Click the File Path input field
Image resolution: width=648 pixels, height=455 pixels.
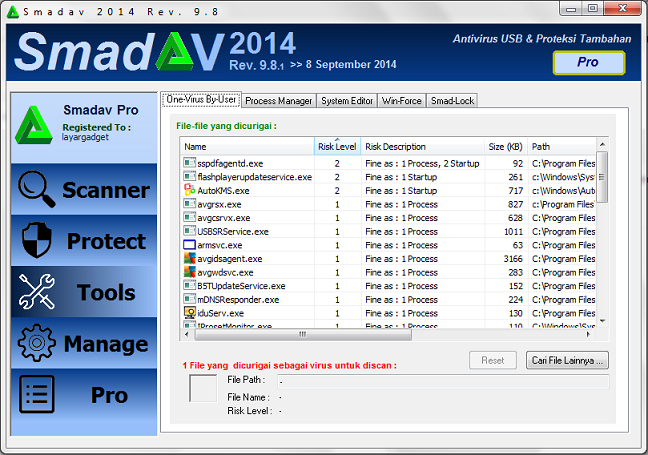point(443,381)
